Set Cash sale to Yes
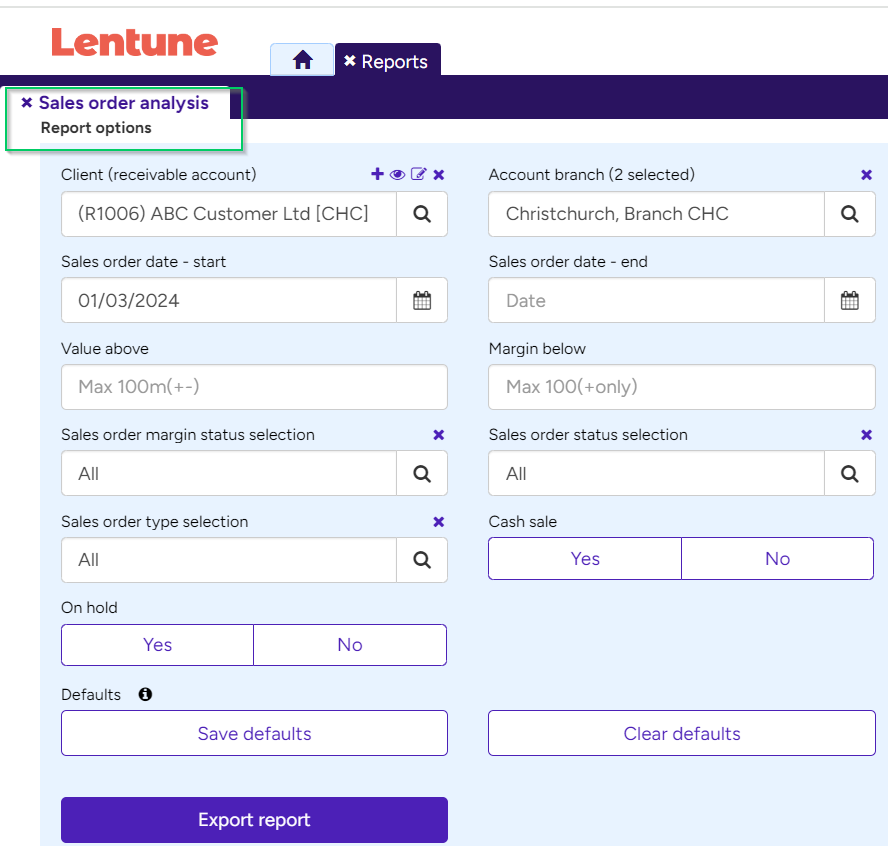 584,558
